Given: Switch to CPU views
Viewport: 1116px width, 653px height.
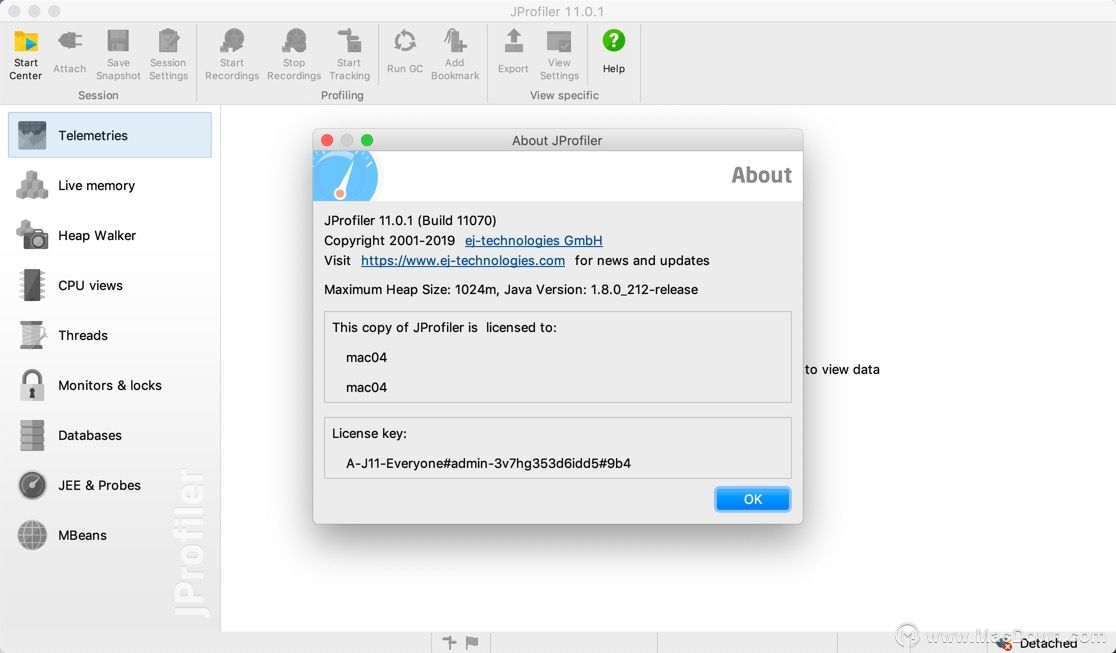Looking at the screenshot, I should 110,286.
